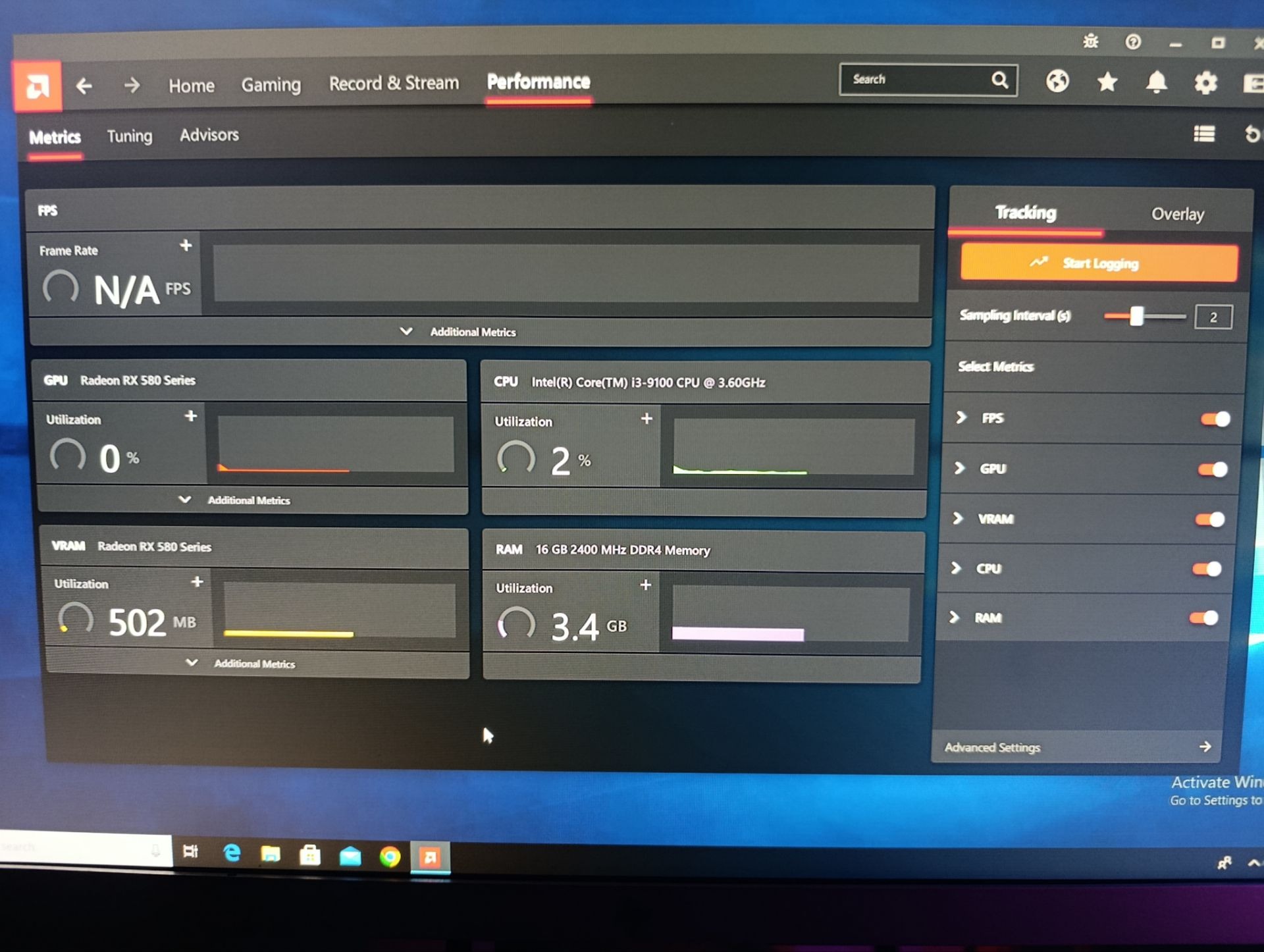Expand FPS Additional Metrics chevron
This screenshot has width=1264, height=952.
click(x=406, y=332)
